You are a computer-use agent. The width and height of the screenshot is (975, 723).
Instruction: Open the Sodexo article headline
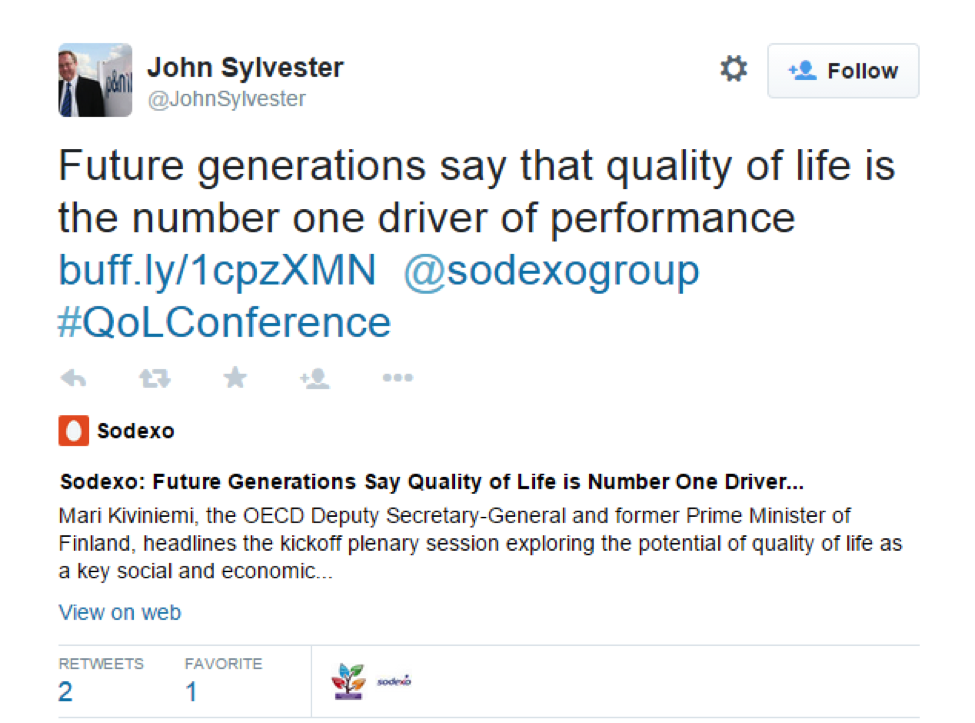[432, 482]
